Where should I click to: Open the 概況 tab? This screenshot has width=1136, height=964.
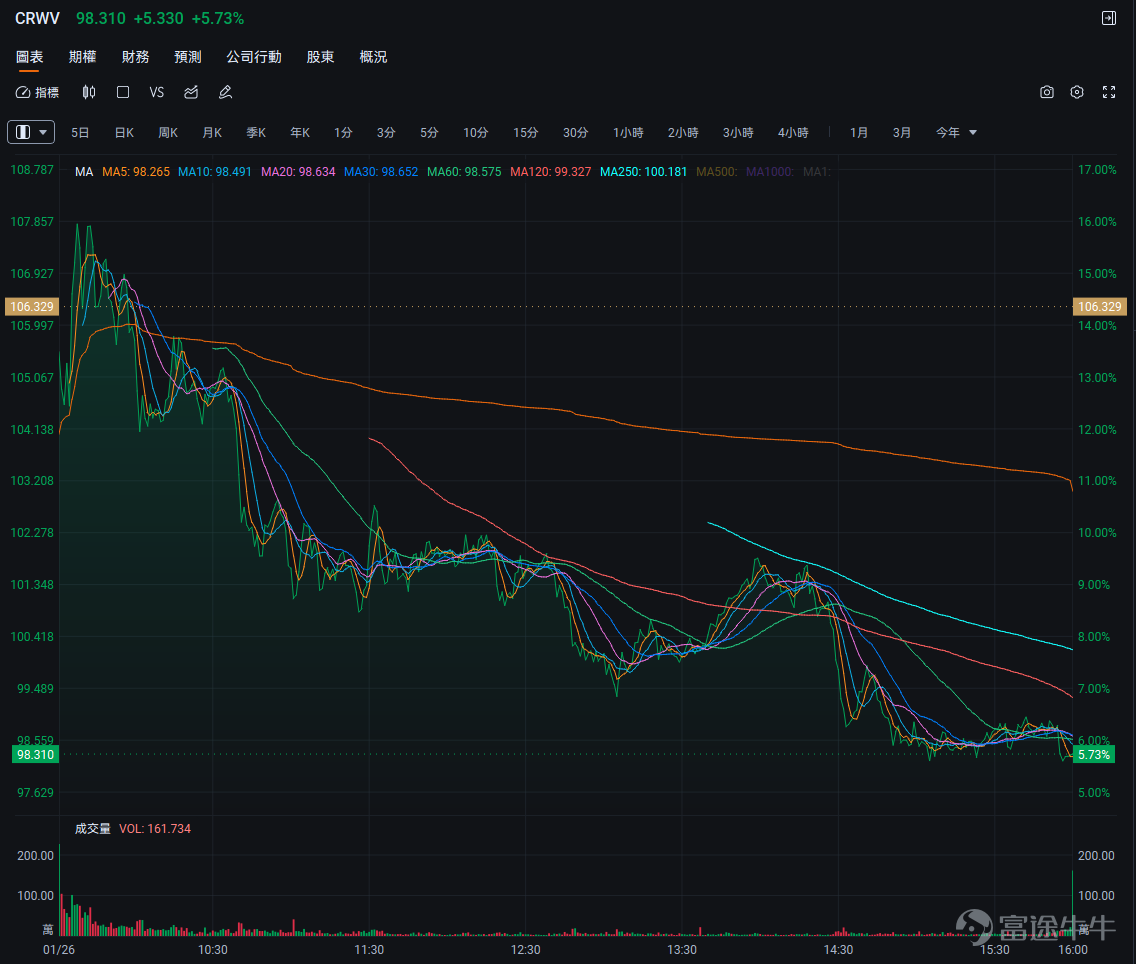pos(373,56)
